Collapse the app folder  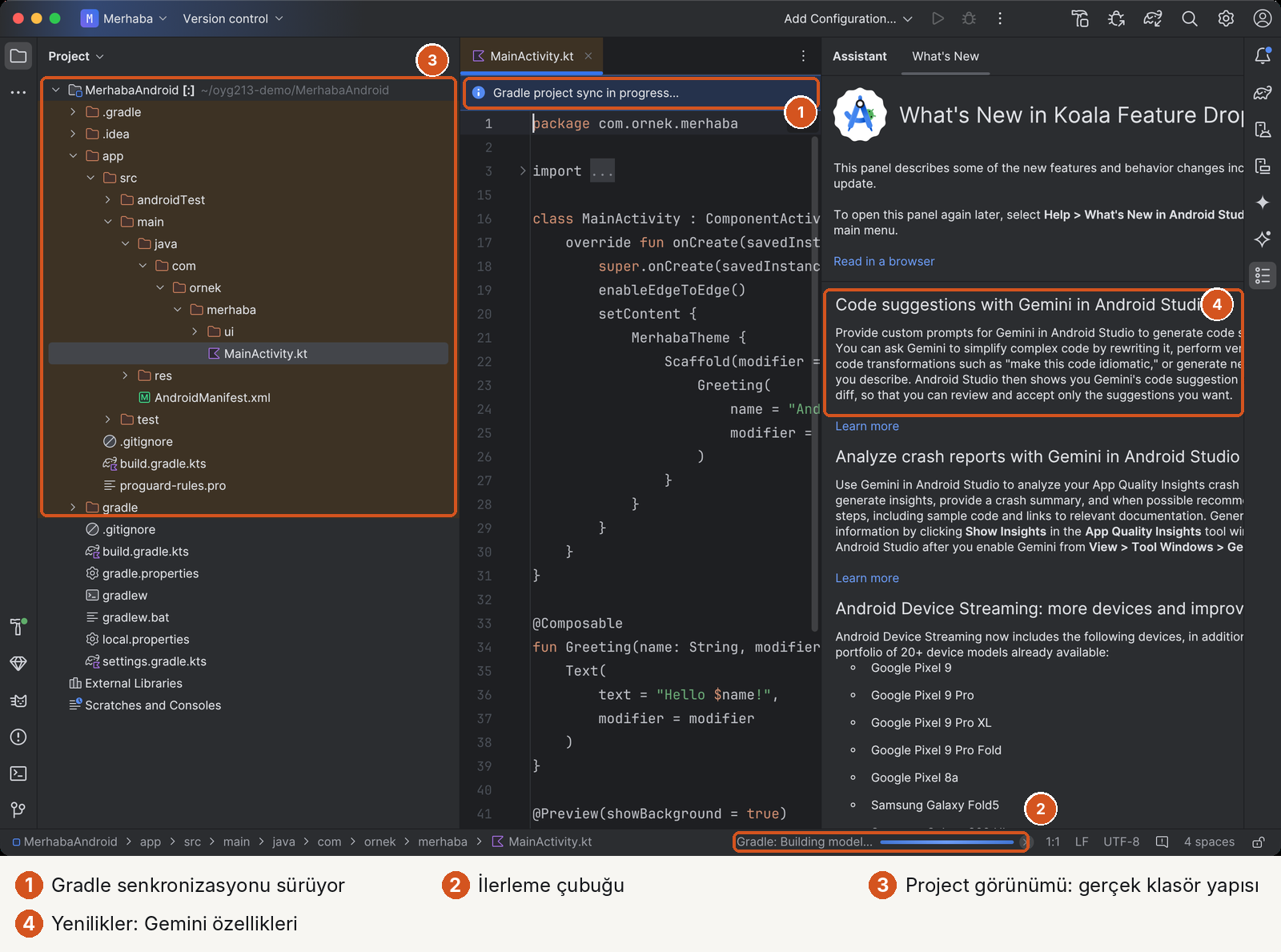pos(73,156)
